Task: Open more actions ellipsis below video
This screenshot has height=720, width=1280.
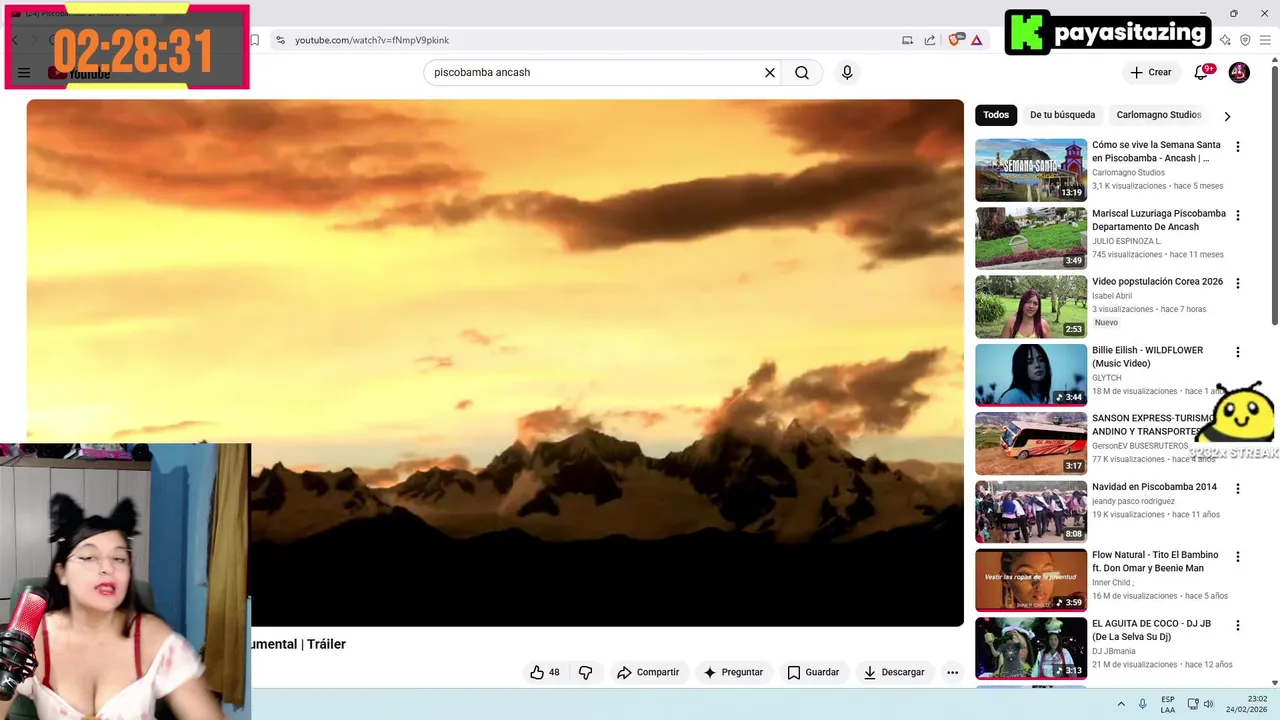Action: (952, 672)
